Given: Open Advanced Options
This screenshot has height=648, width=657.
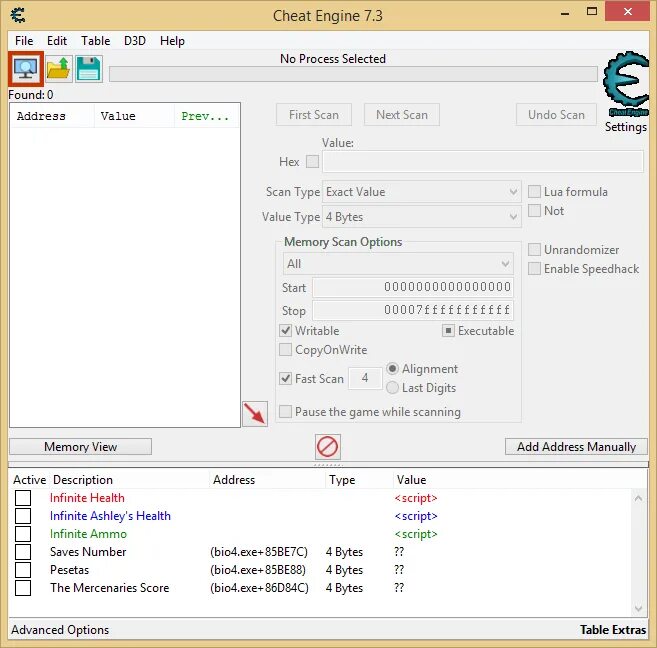Looking at the screenshot, I should pos(60,630).
